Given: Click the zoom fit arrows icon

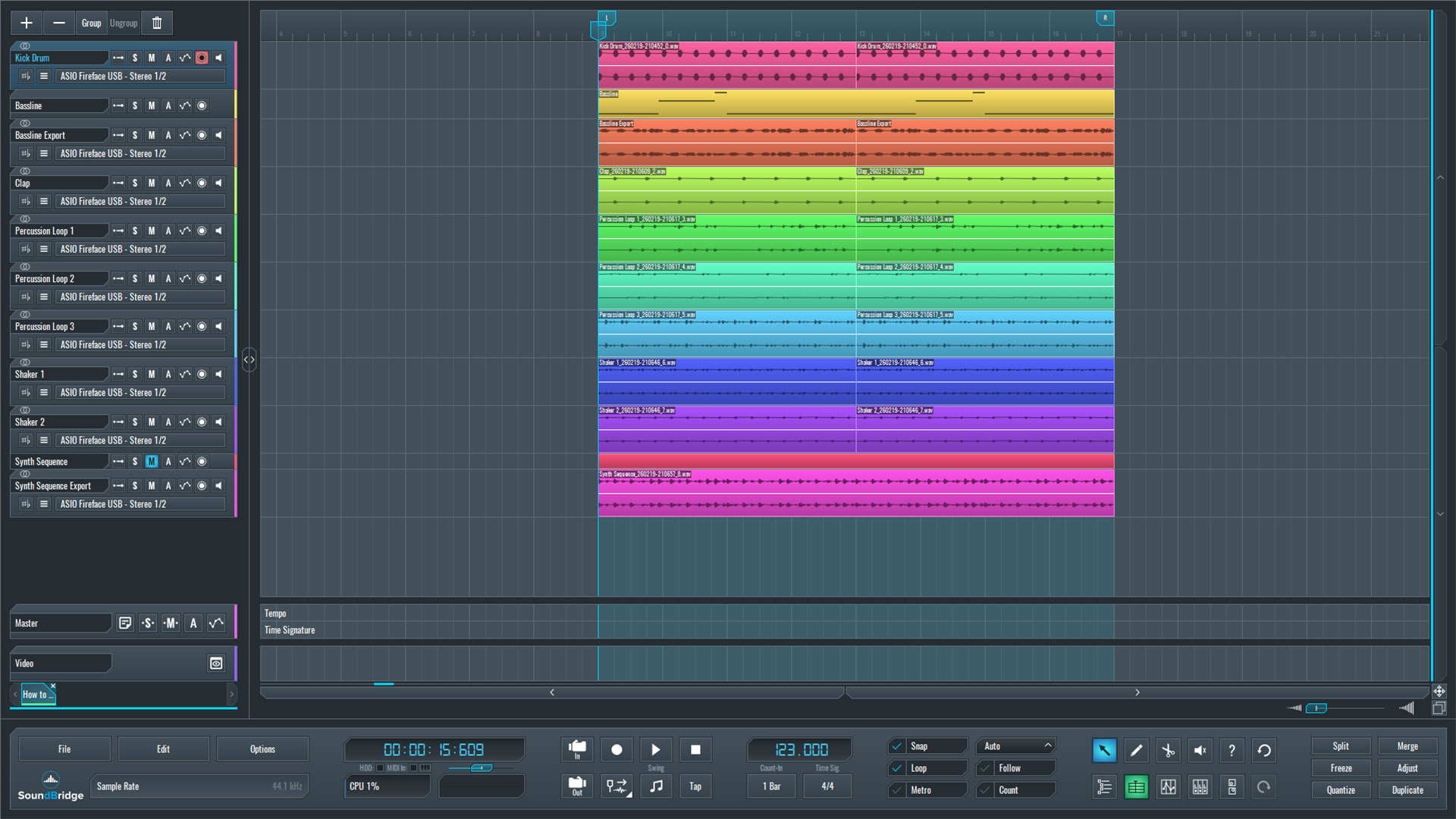Looking at the screenshot, I should (x=1439, y=692).
